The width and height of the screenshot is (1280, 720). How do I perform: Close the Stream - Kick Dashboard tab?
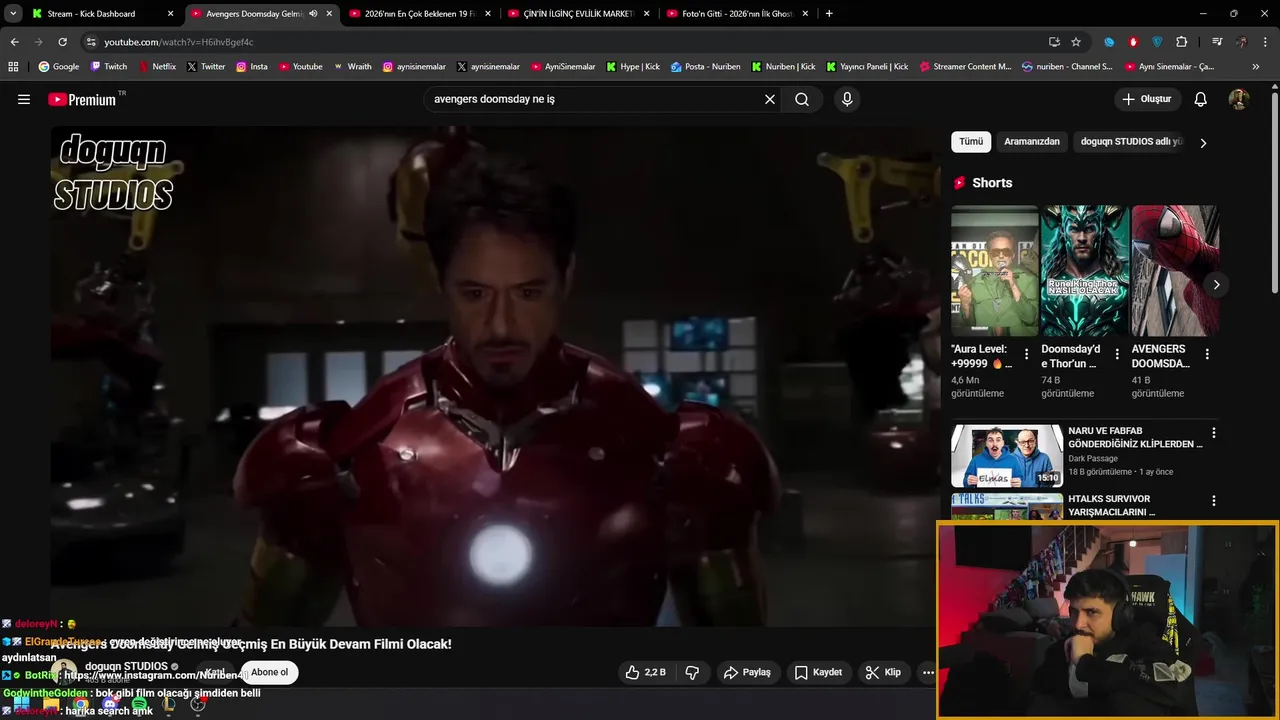point(170,14)
